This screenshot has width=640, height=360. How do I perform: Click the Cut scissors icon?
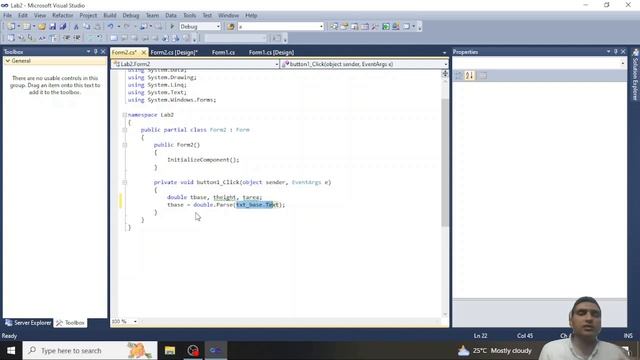[76, 27]
